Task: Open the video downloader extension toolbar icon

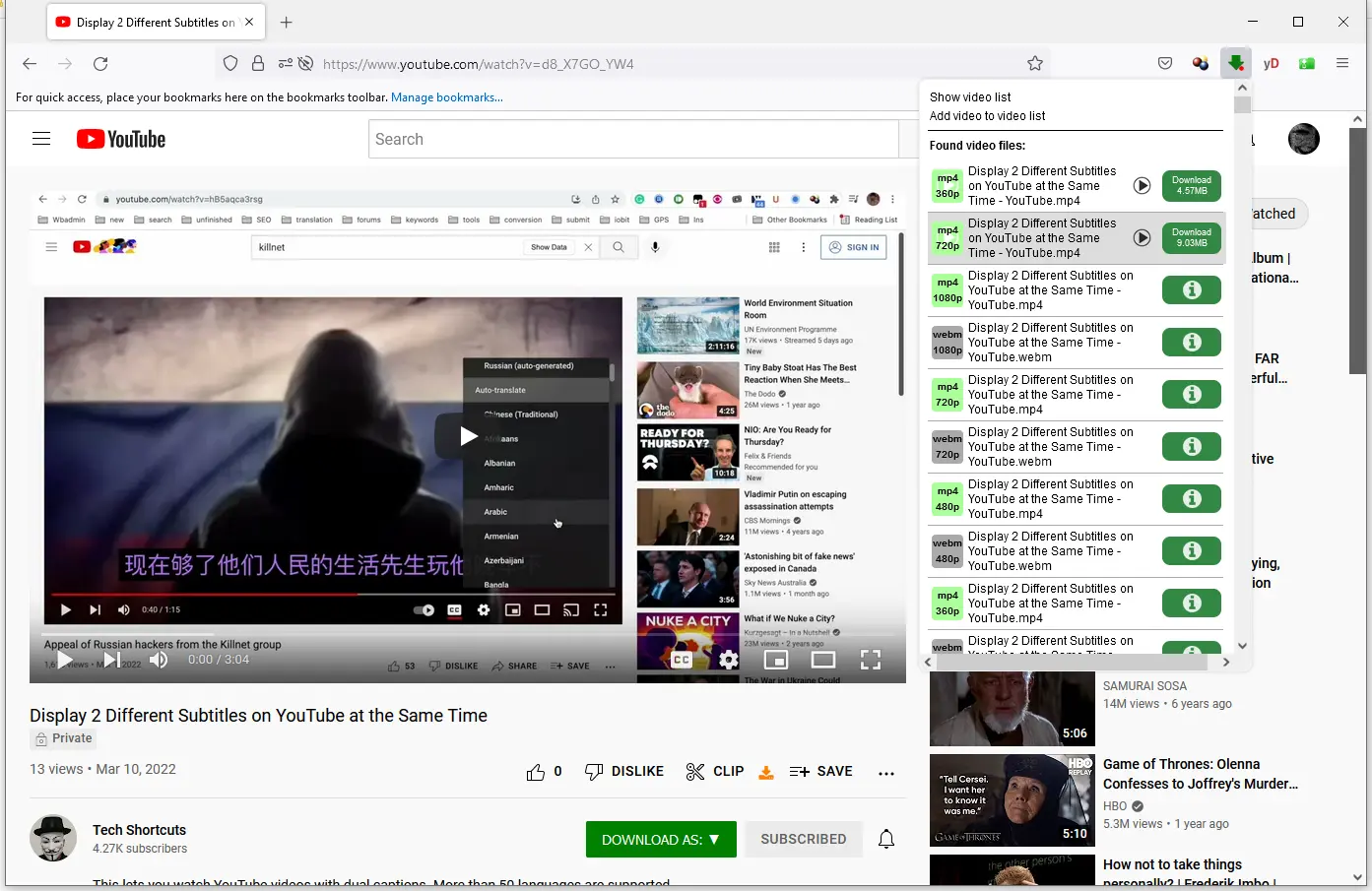Action: point(1236,63)
